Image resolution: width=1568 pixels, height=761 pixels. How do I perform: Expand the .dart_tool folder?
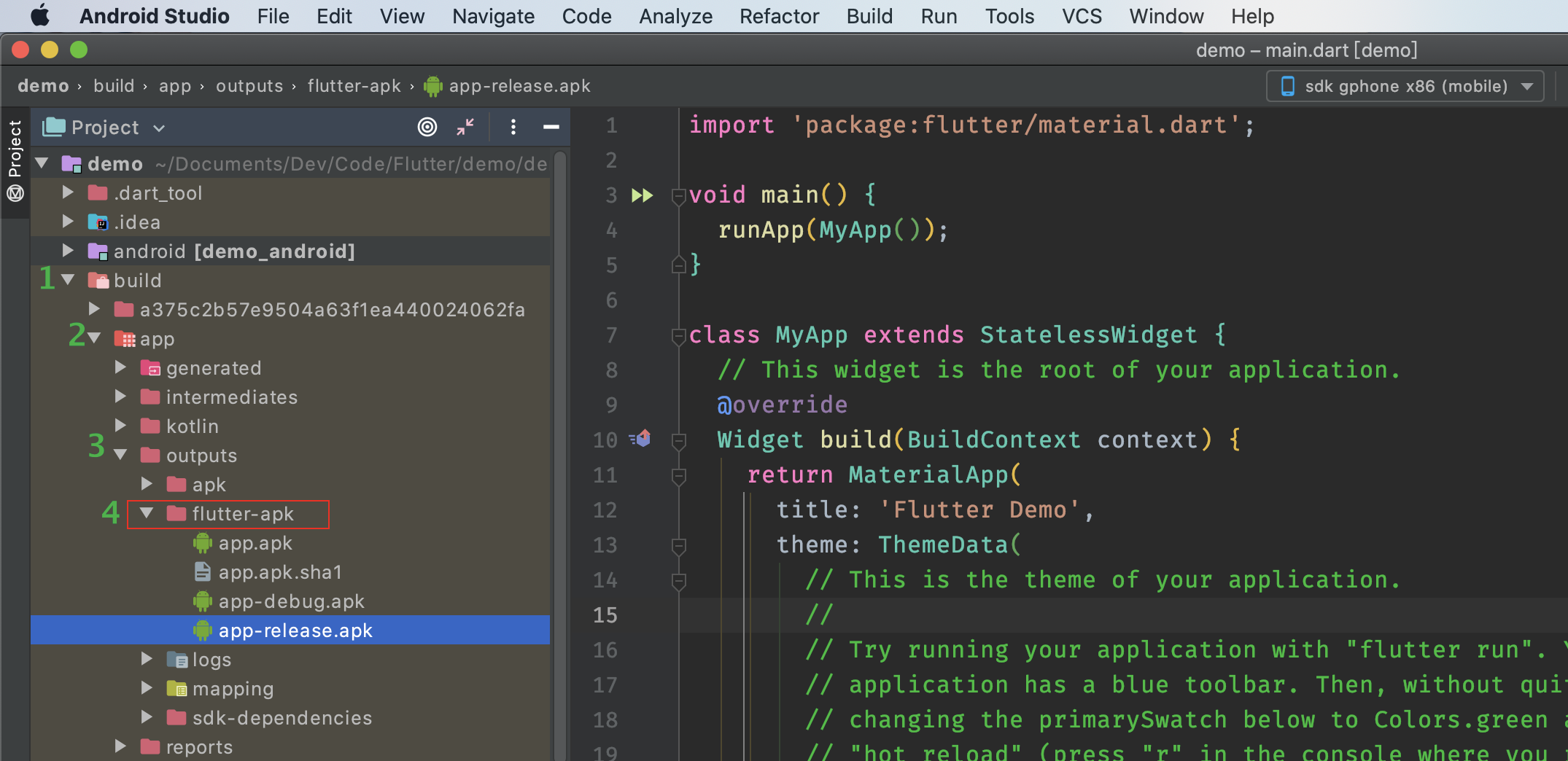pyautogui.click(x=68, y=192)
